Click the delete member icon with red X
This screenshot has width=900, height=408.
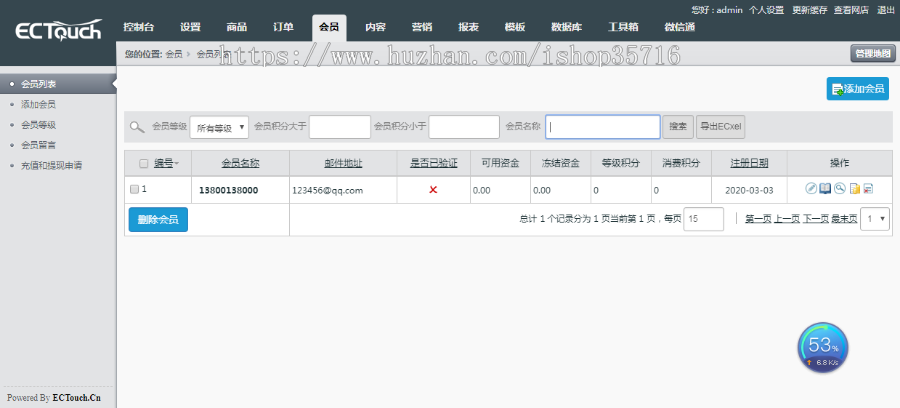coord(868,188)
